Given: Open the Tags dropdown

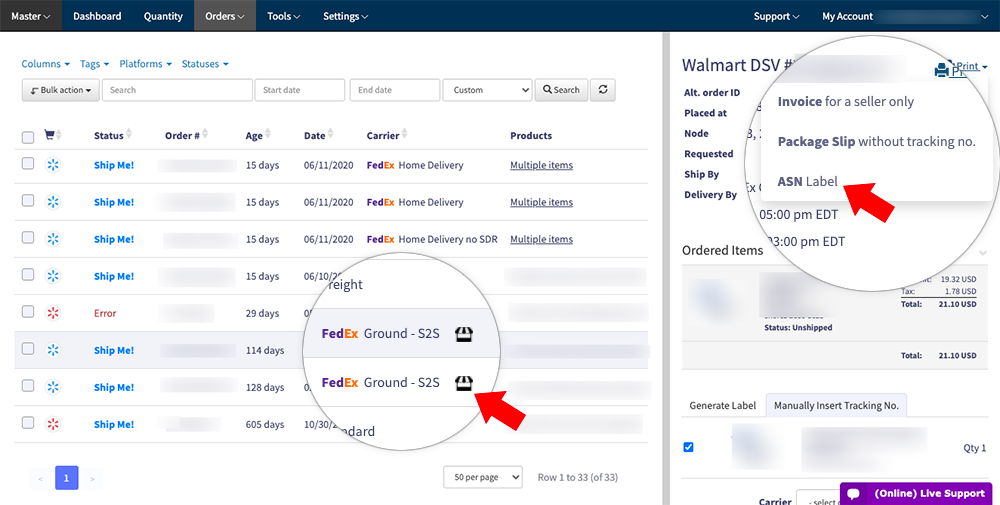Looking at the screenshot, I should click(94, 64).
